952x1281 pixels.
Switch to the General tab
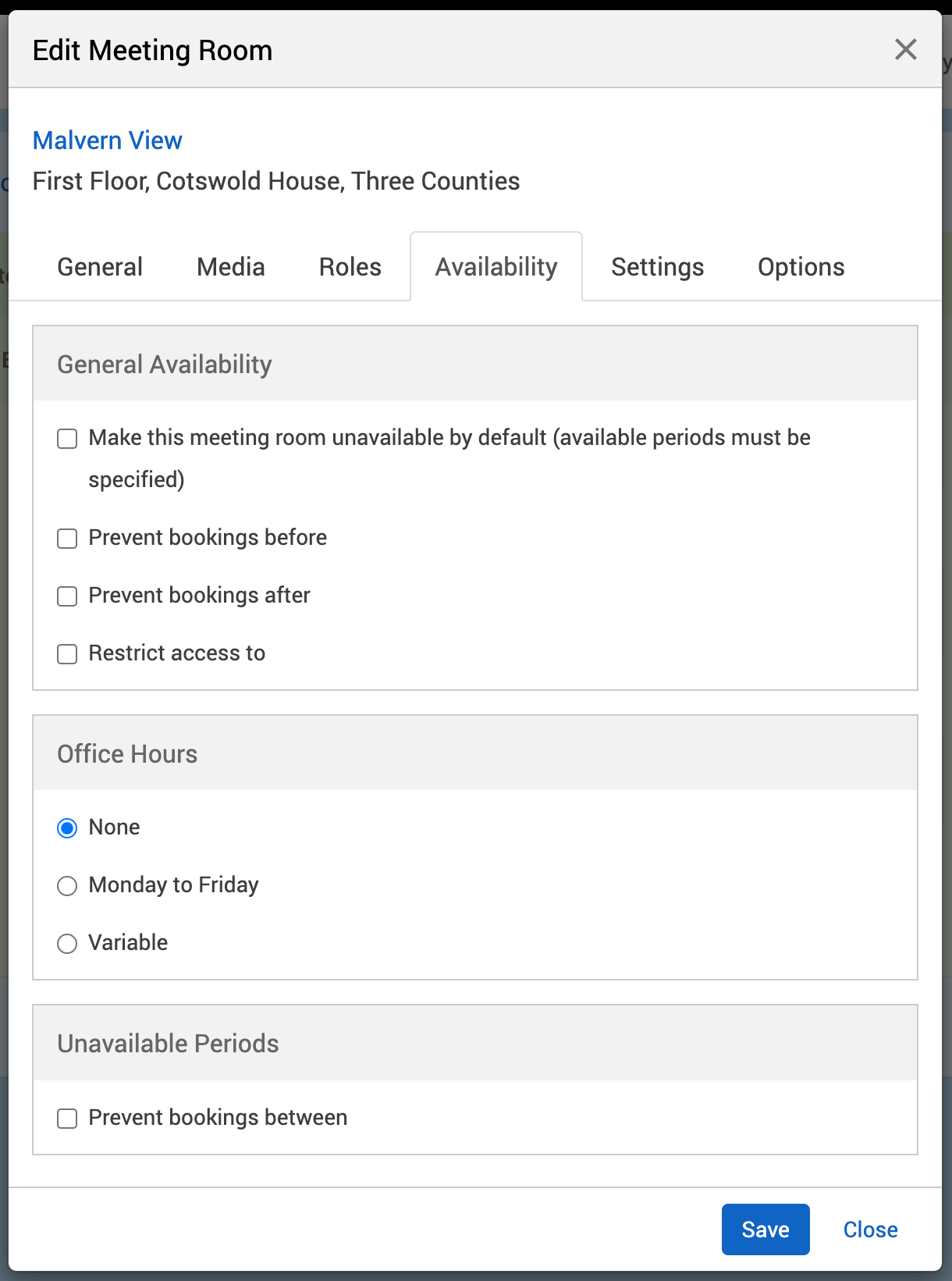100,267
